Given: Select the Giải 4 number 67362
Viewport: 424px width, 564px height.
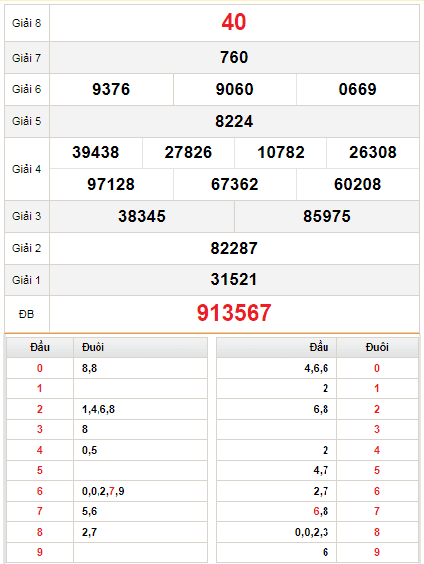Looking at the screenshot, I should (x=234, y=185).
